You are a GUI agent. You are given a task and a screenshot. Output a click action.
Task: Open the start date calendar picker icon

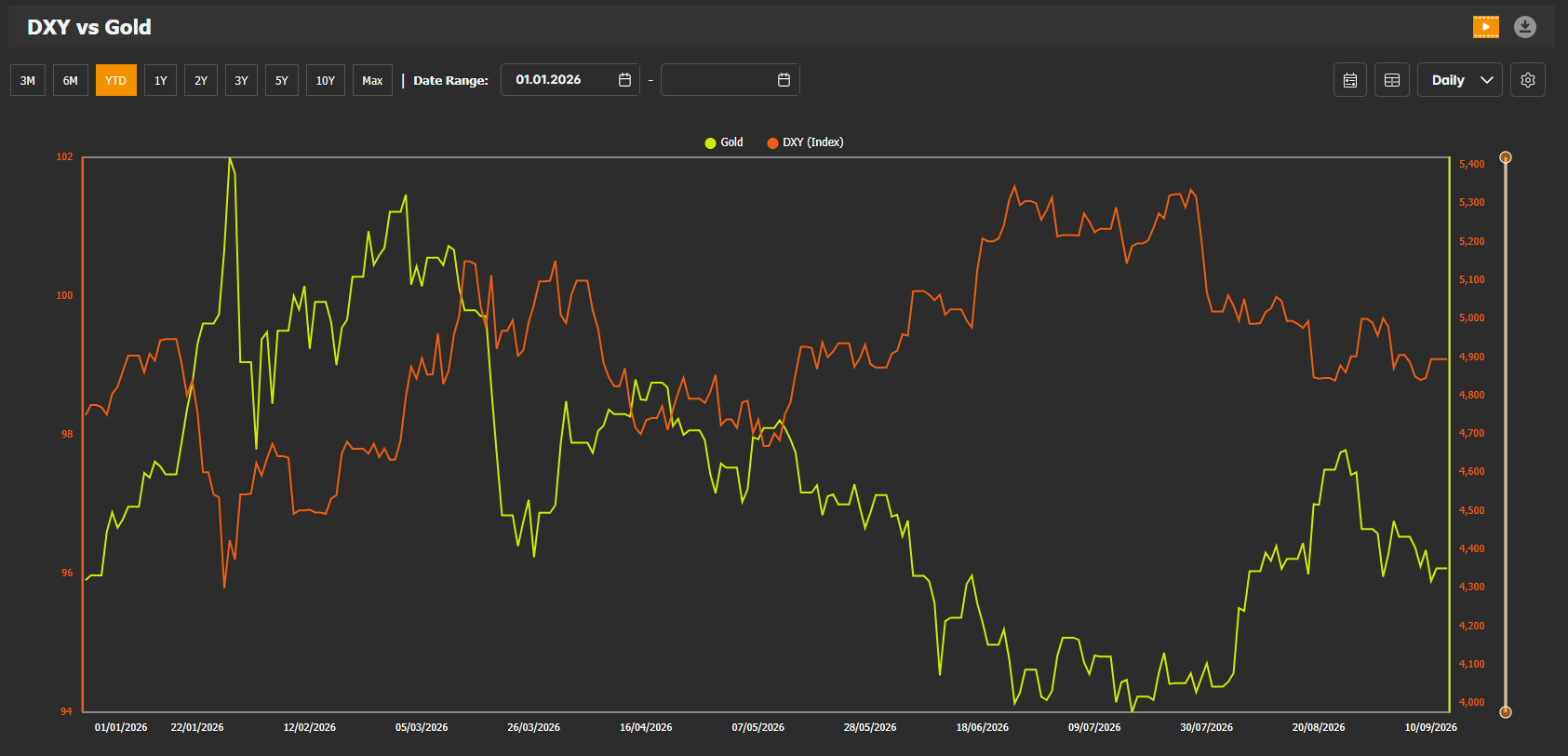624,80
